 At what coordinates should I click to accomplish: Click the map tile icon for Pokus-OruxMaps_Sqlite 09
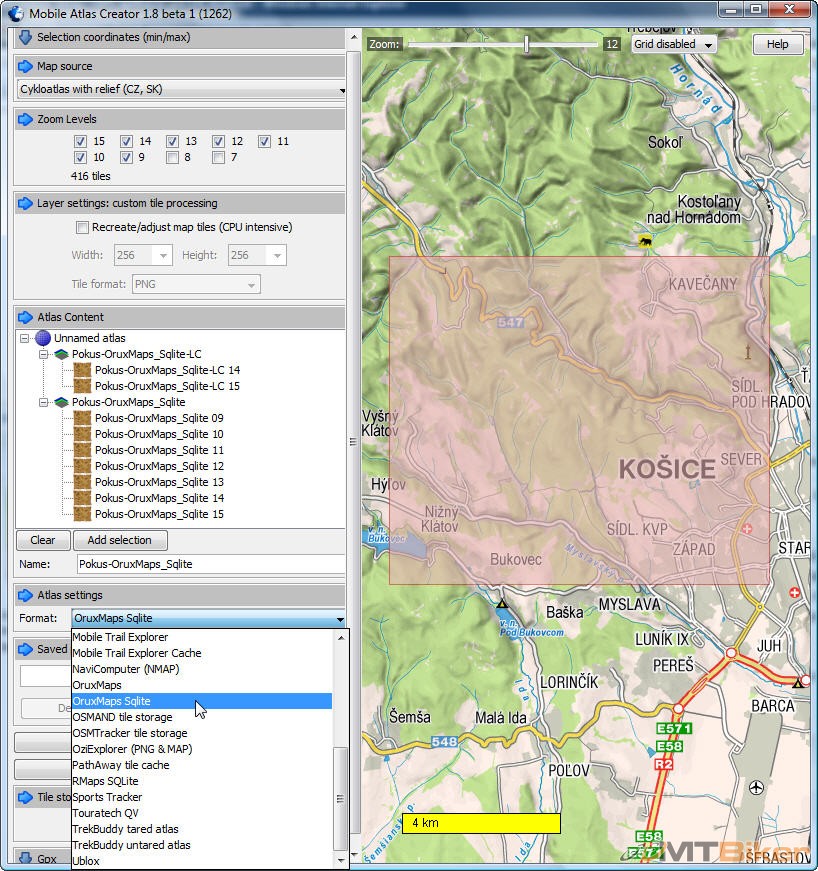pos(82,418)
